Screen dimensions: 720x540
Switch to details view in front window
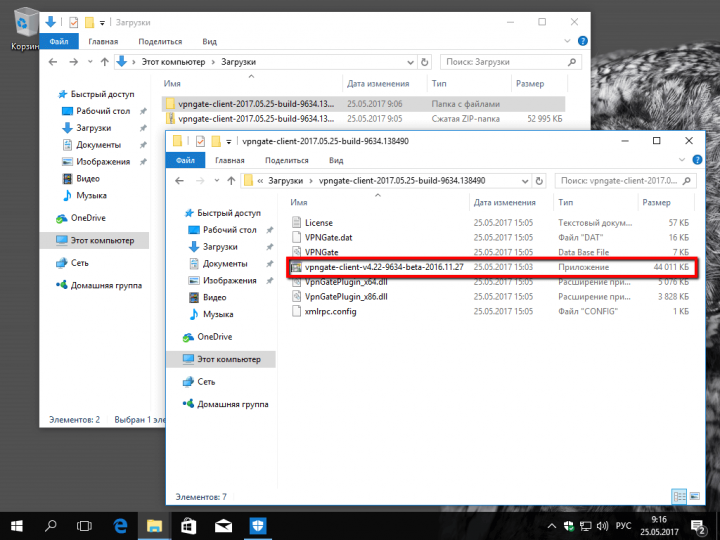click(679, 496)
